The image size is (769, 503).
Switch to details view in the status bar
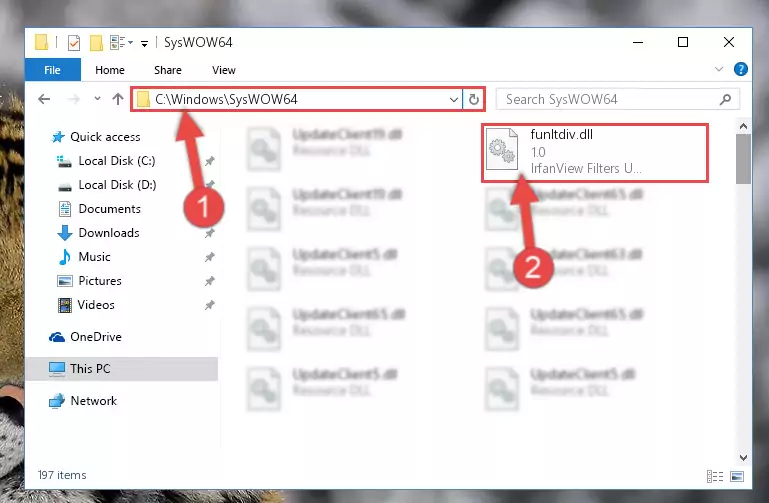(715, 476)
